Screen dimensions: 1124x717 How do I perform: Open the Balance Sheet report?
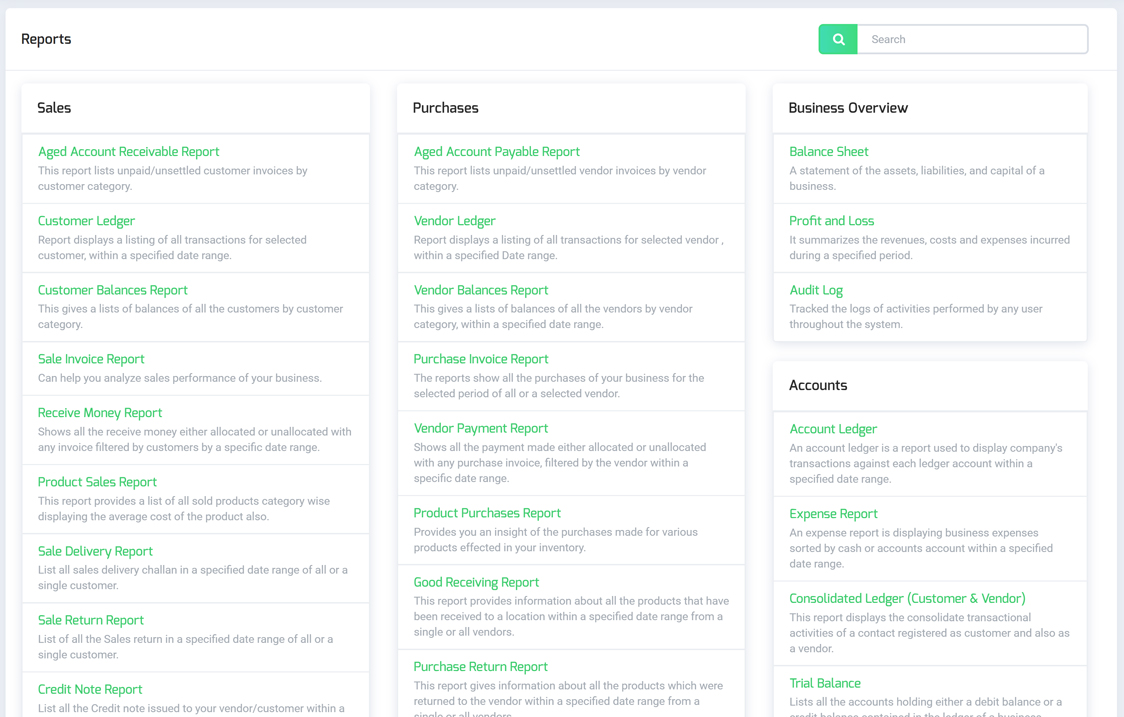(x=828, y=152)
